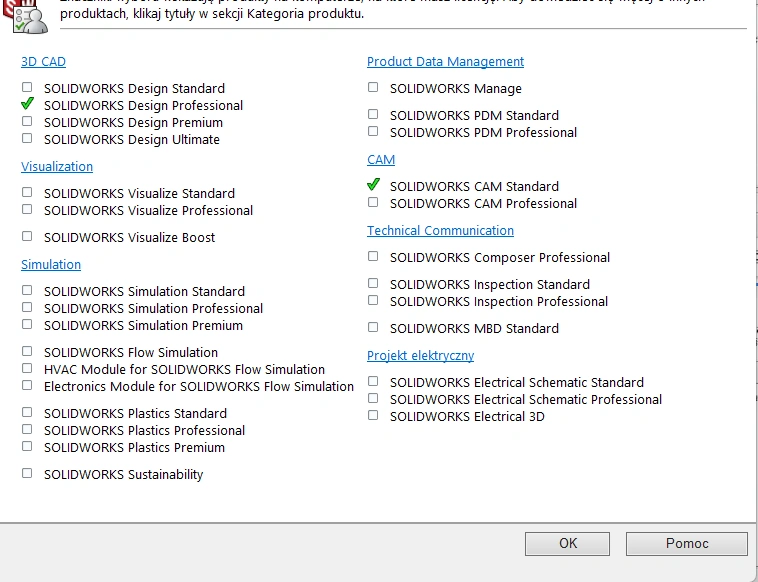Click the SOLIDWORKS Manage label
This screenshot has width=758, height=582.
(456, 89)
